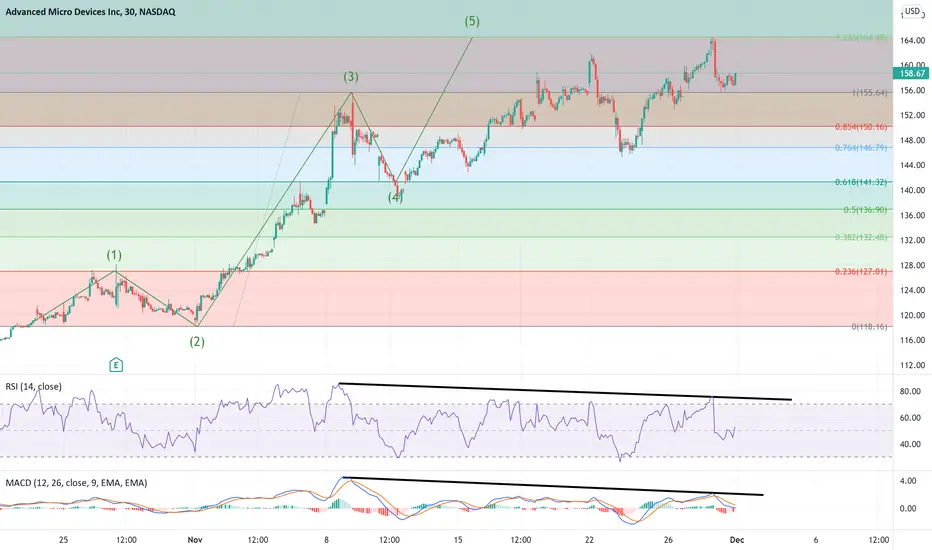Click Elliott wave label (3)
This screenshot has height=550, width=932.
(351, 77)
